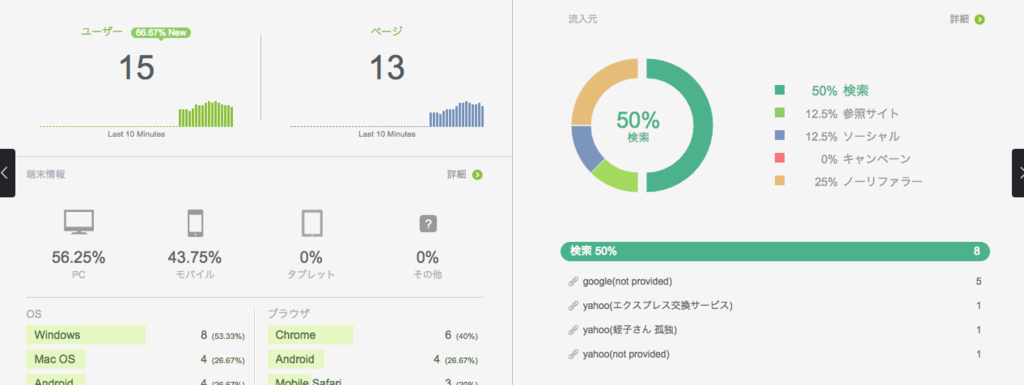Click the 66.67% New badge
This screenshot has height=385, width=1024.
tap(161, 32)
